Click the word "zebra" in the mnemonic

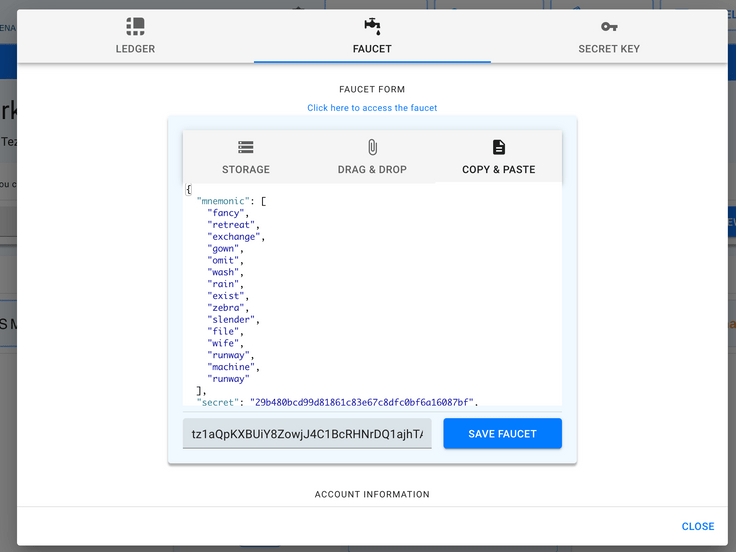tap(226, 307)
